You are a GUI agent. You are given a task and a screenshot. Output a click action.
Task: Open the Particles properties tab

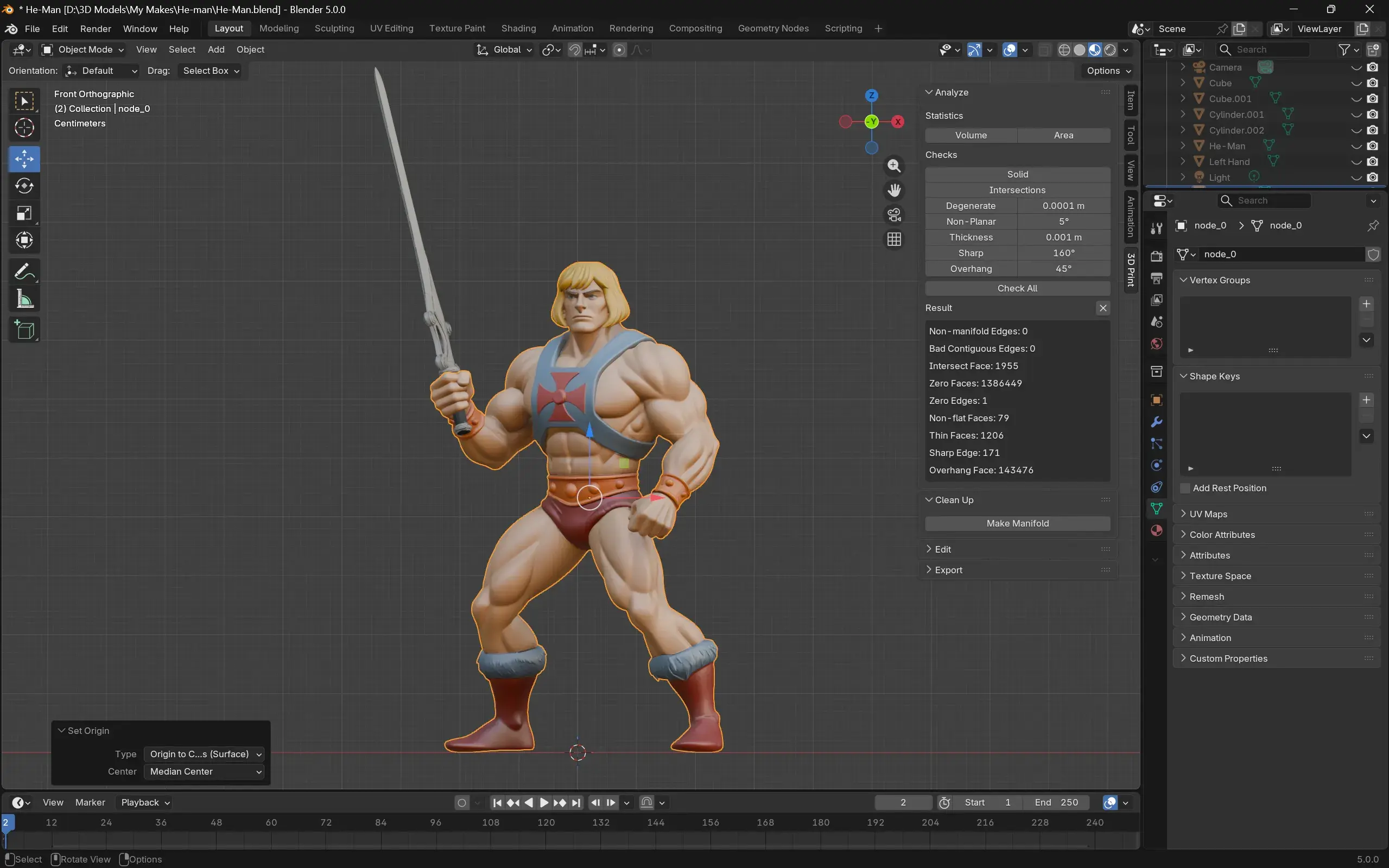click(1157, 443)
